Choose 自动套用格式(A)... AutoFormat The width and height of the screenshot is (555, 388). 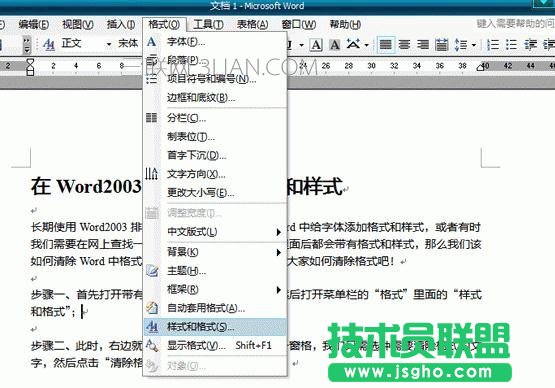215,308
